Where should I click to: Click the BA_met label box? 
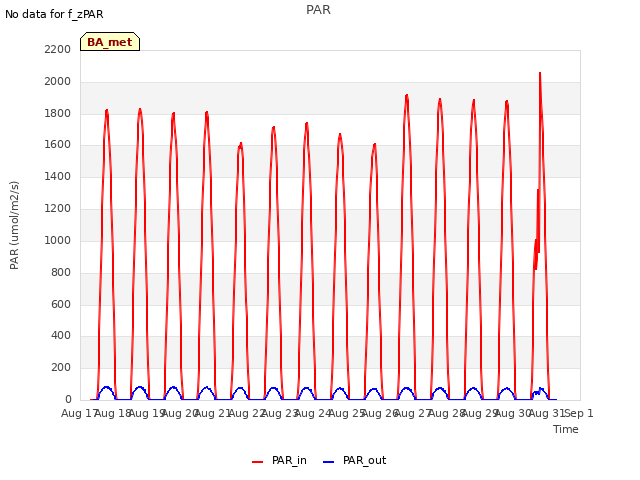(x=110, y=42)
